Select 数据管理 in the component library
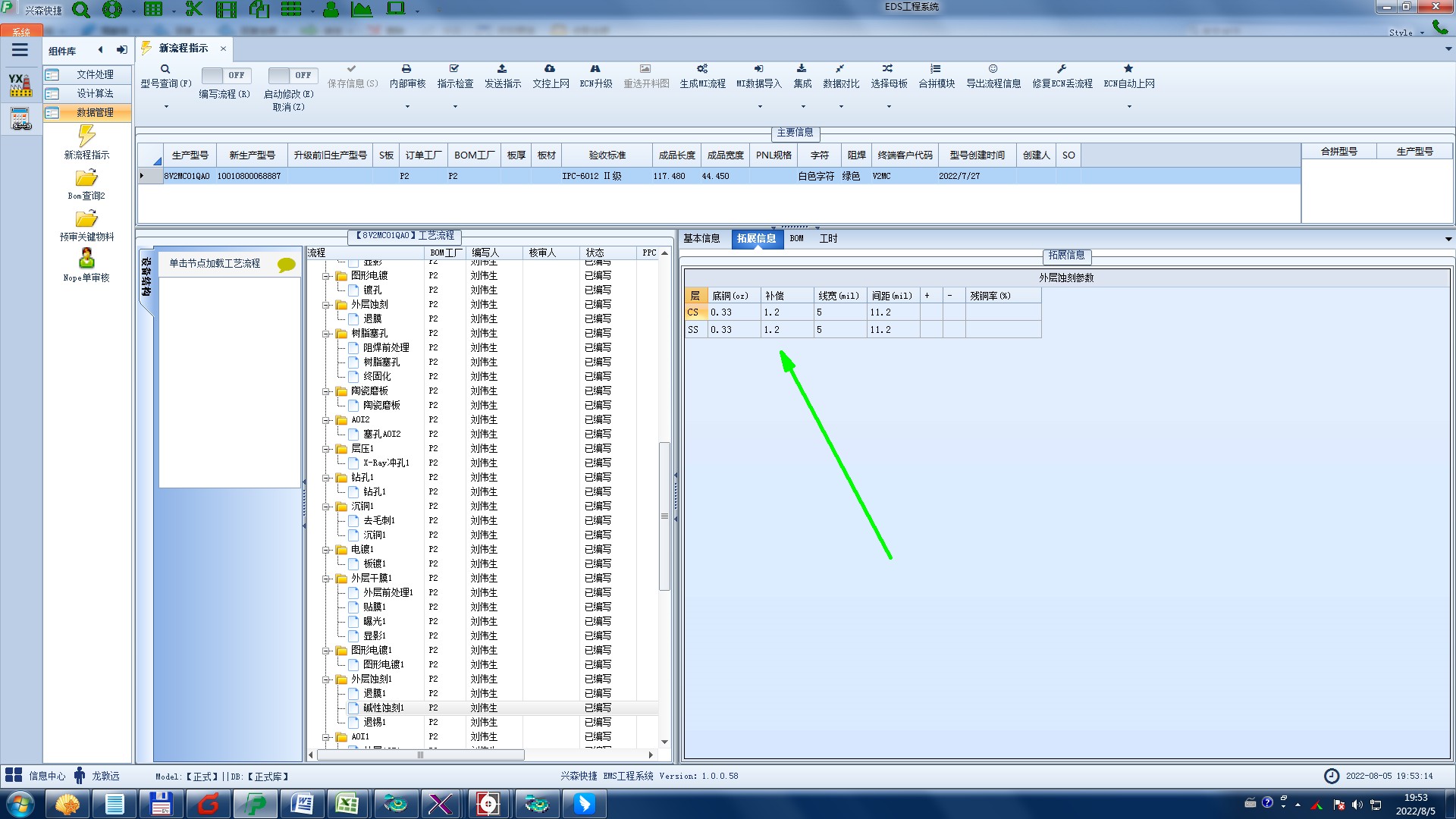The image size is (1456, 819). coord(95,112)
